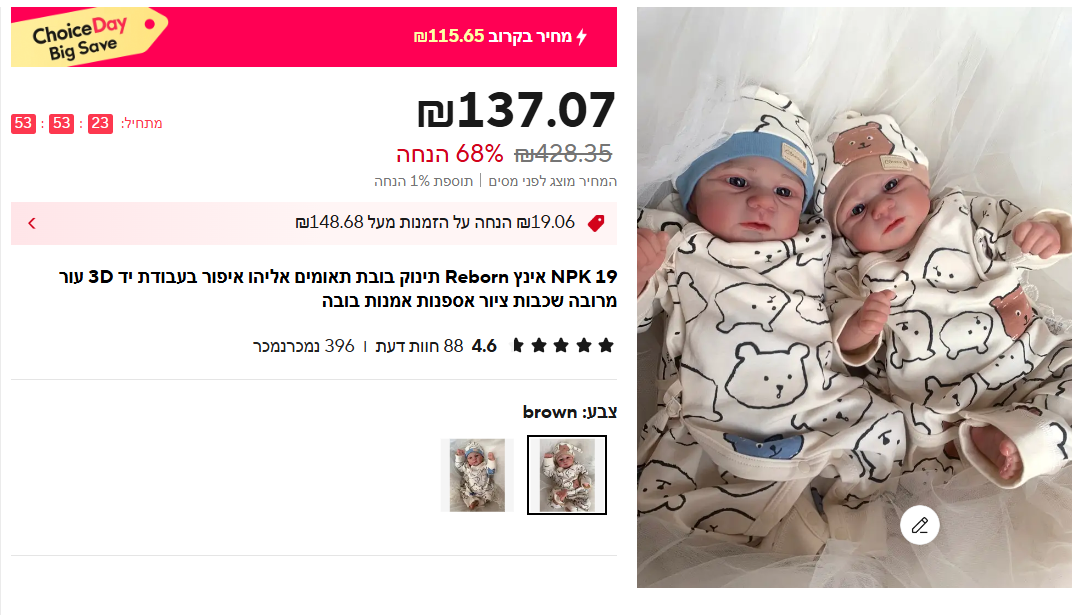This screenshot has height=615, width=1072.
Task: Click the current price ₪137.07
Action: coord(517,110)
